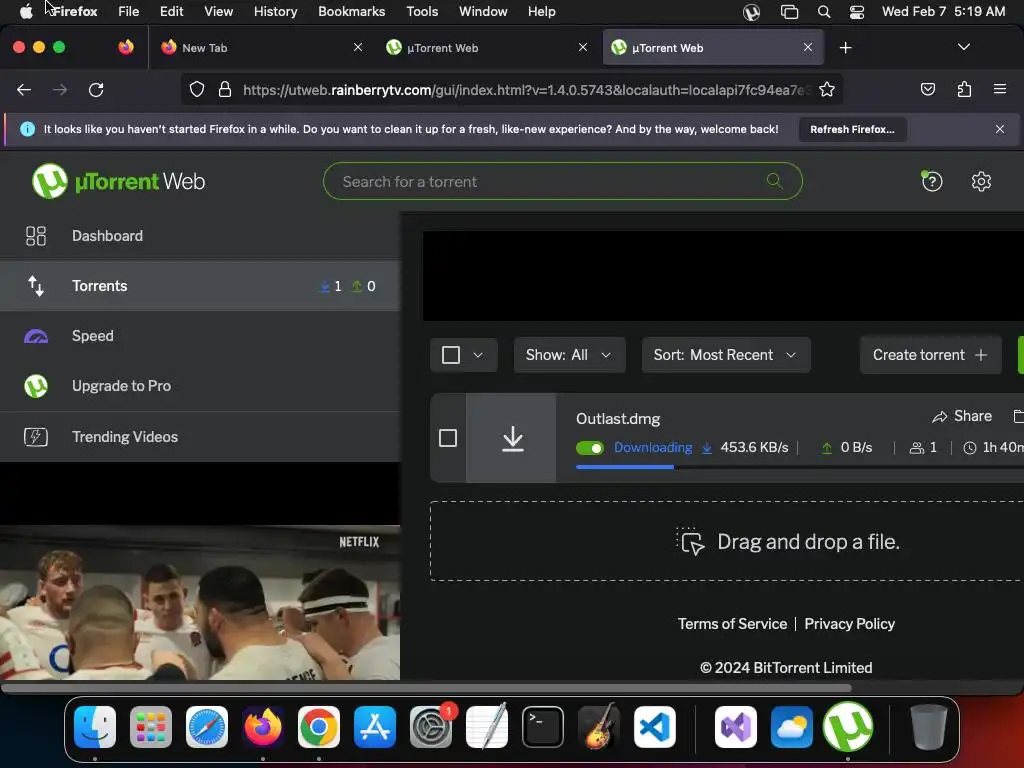
Task: Go back with the browser back arrow
Action: [24, 89]
